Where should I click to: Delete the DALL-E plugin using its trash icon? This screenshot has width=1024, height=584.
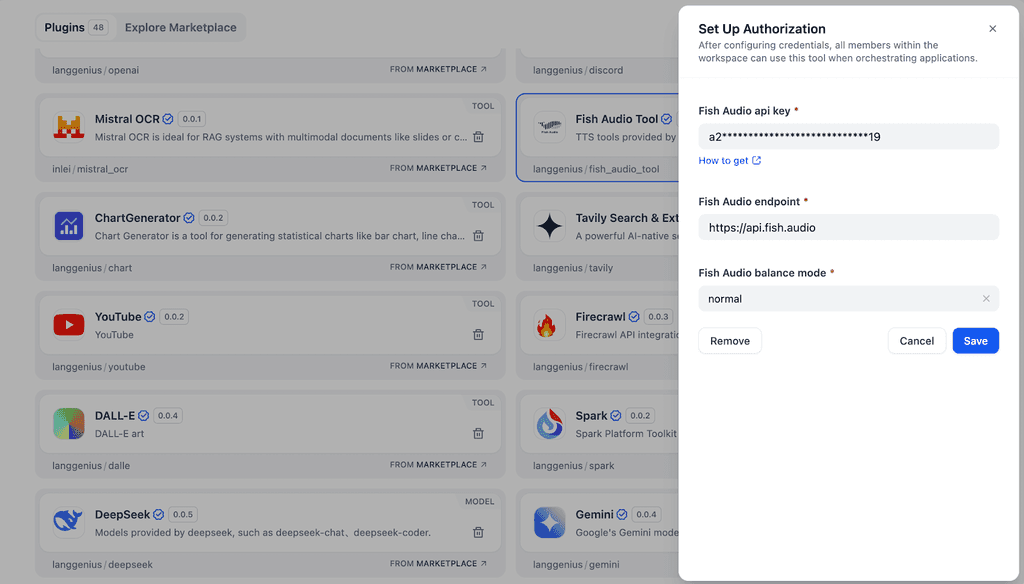(478, 433)
